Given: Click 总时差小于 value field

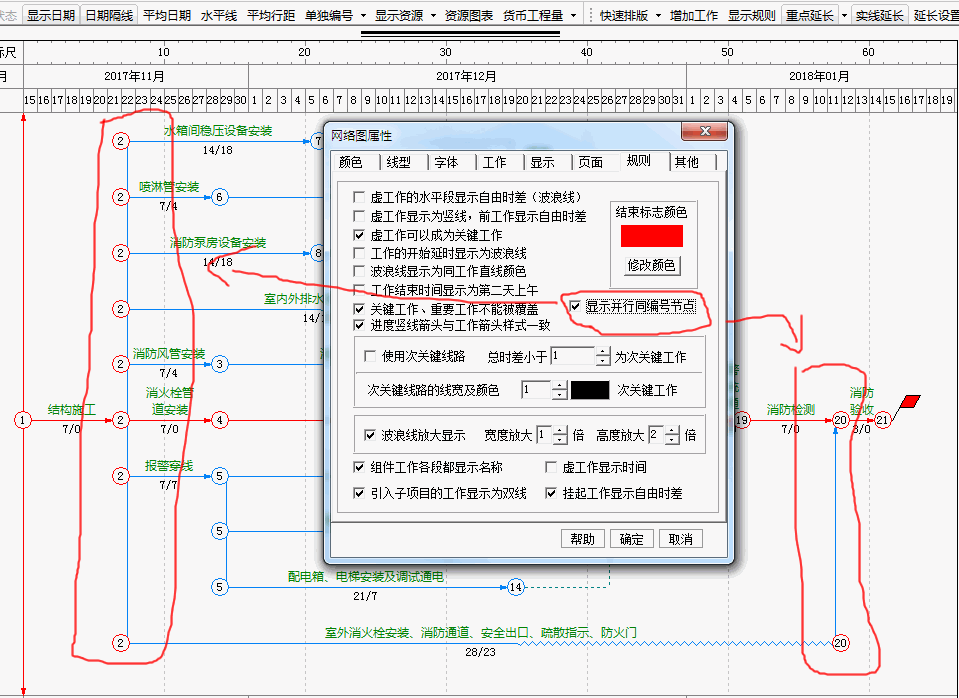Looking at the screenshot, I should [x=573, y=356].
